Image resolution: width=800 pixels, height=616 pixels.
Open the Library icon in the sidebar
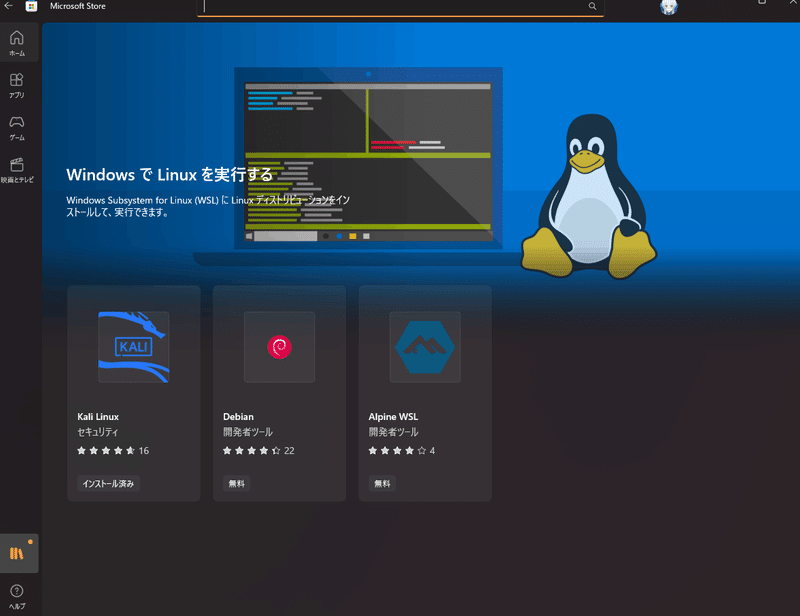[x=19, y=553]
